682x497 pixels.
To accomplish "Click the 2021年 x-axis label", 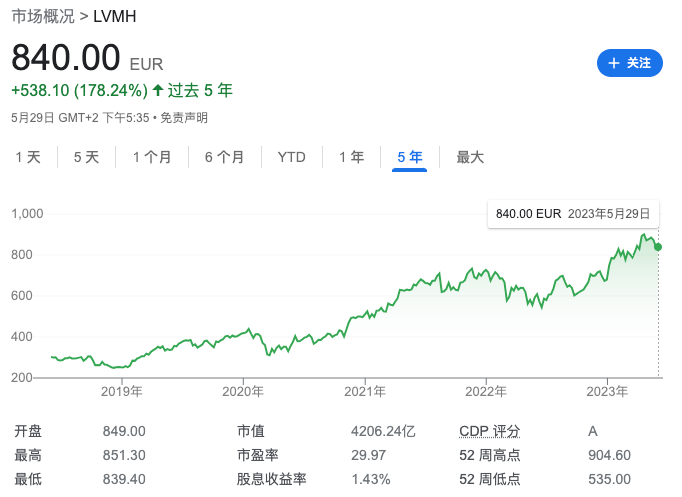I will pos(365,391).
